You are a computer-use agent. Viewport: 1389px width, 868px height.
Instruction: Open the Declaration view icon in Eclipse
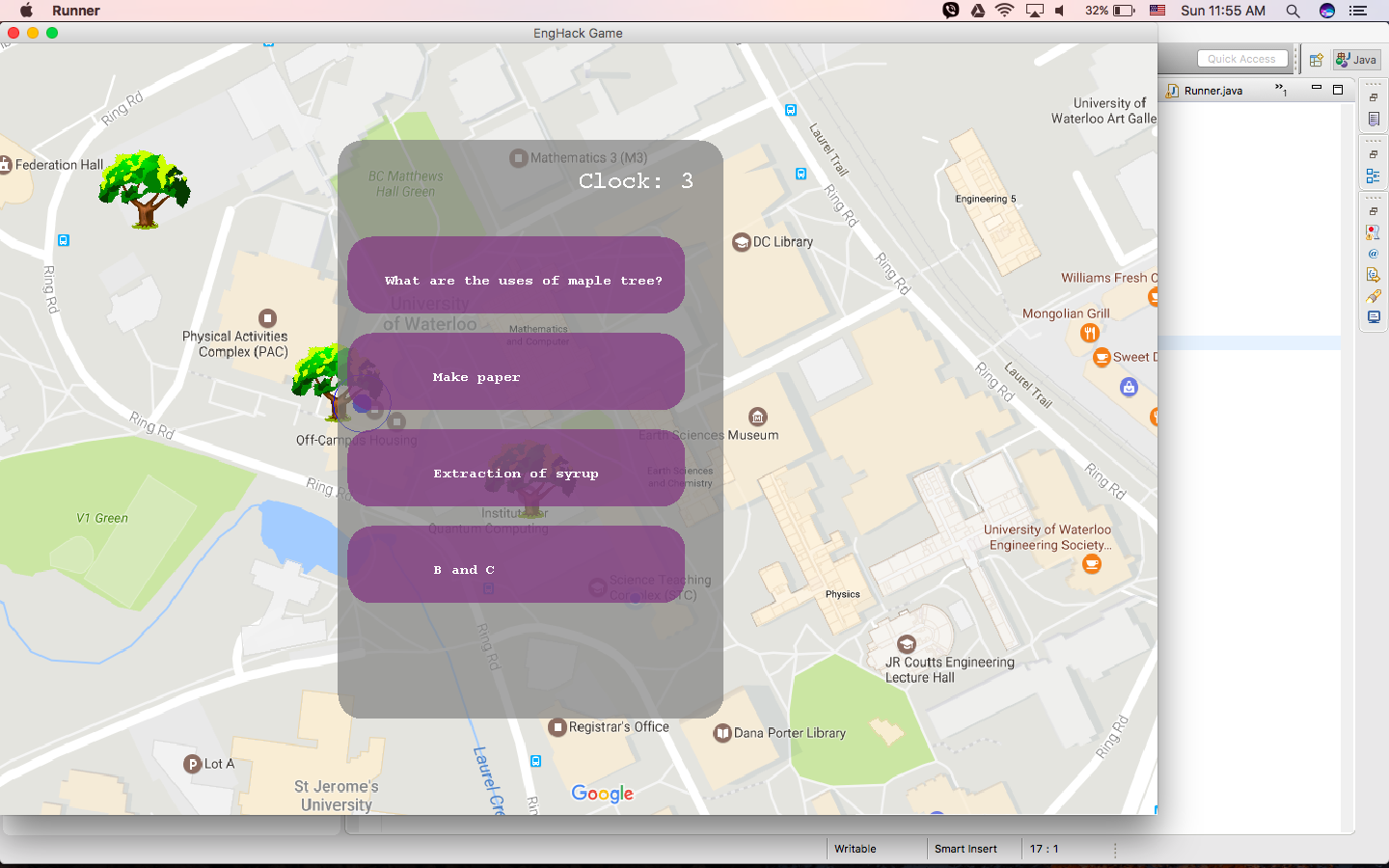[x=1374, y=275]
